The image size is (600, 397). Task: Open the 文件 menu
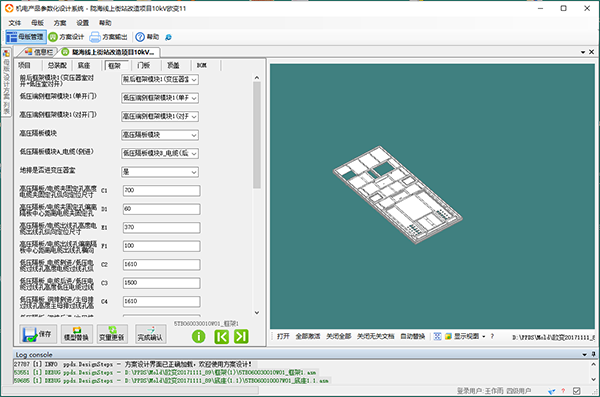click(x=15, y=23)
